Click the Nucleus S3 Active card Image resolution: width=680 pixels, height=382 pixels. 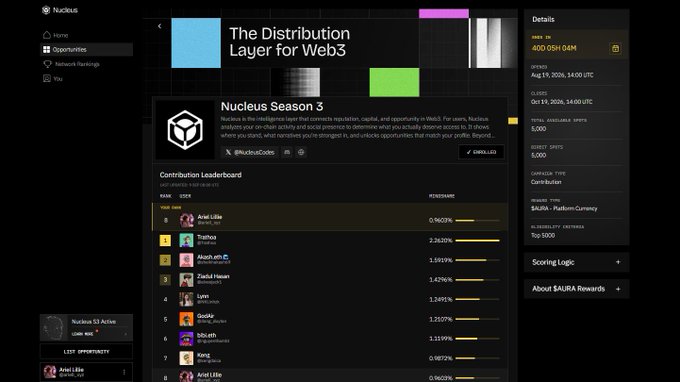(x=86, y=327)
